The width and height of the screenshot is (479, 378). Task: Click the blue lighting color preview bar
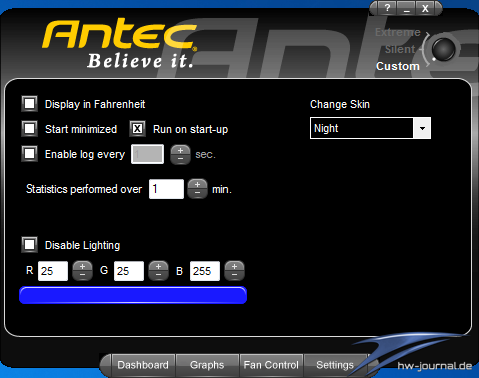tap(133, 295)
